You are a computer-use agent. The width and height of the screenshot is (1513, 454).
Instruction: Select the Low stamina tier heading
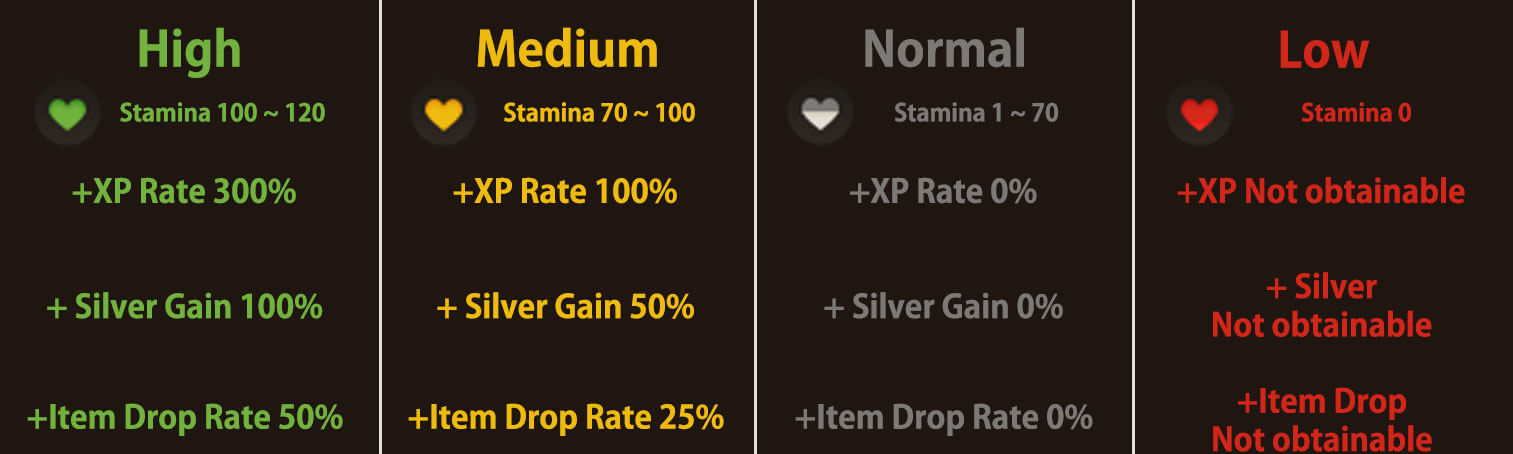[x=1323, y=48]
